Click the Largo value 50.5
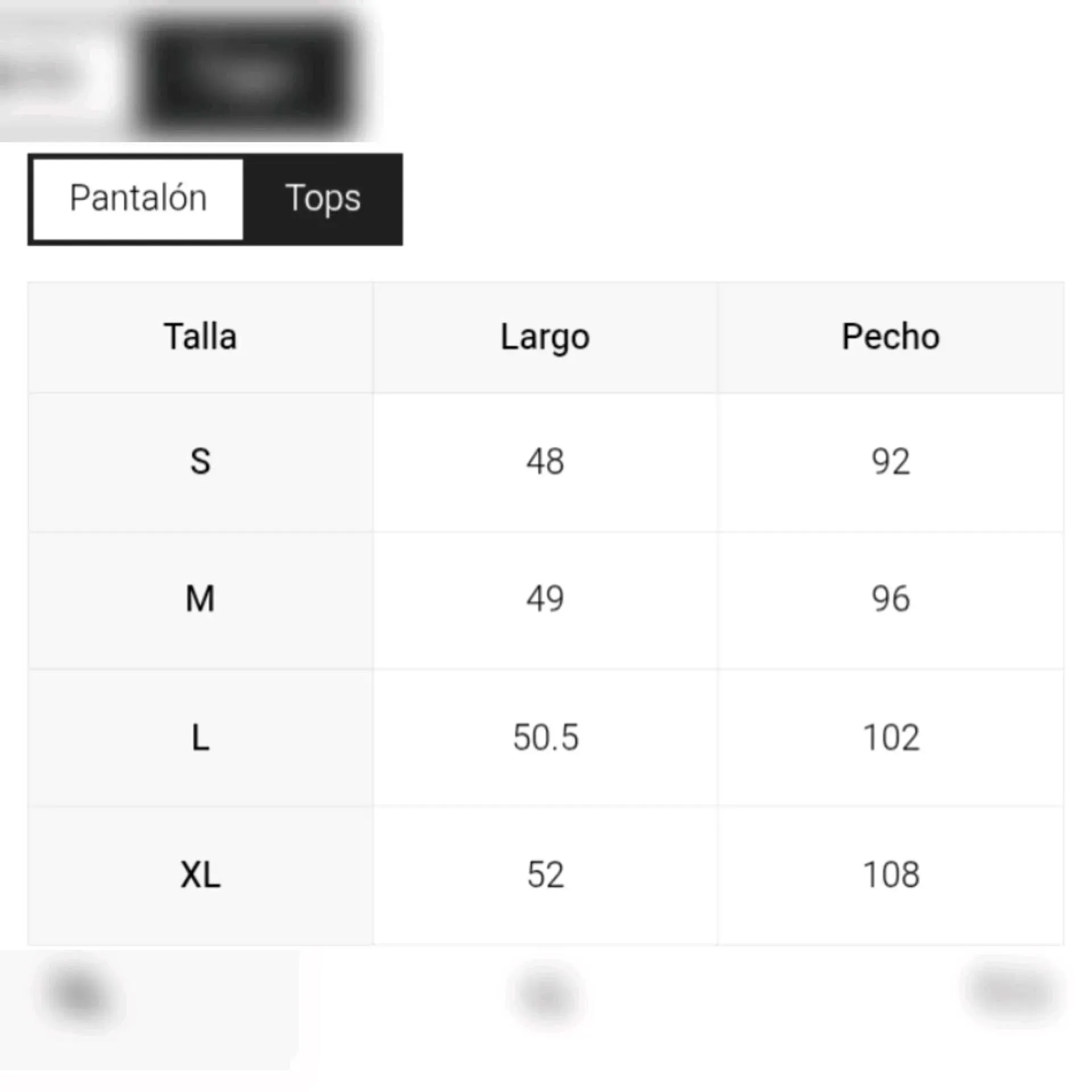 (545, 738)
